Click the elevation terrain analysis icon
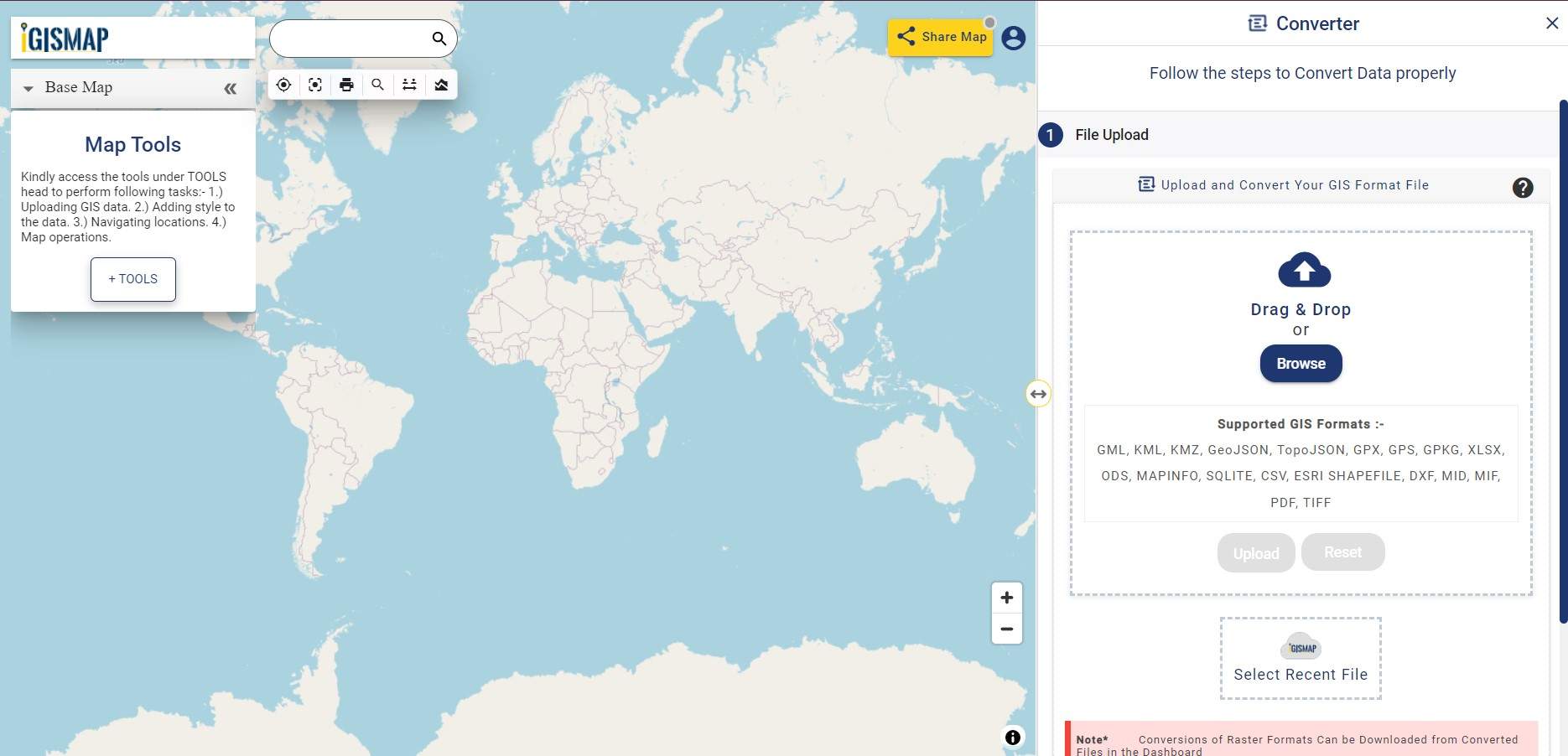This screenshot has height=756, width=1568. pos(441,84)
